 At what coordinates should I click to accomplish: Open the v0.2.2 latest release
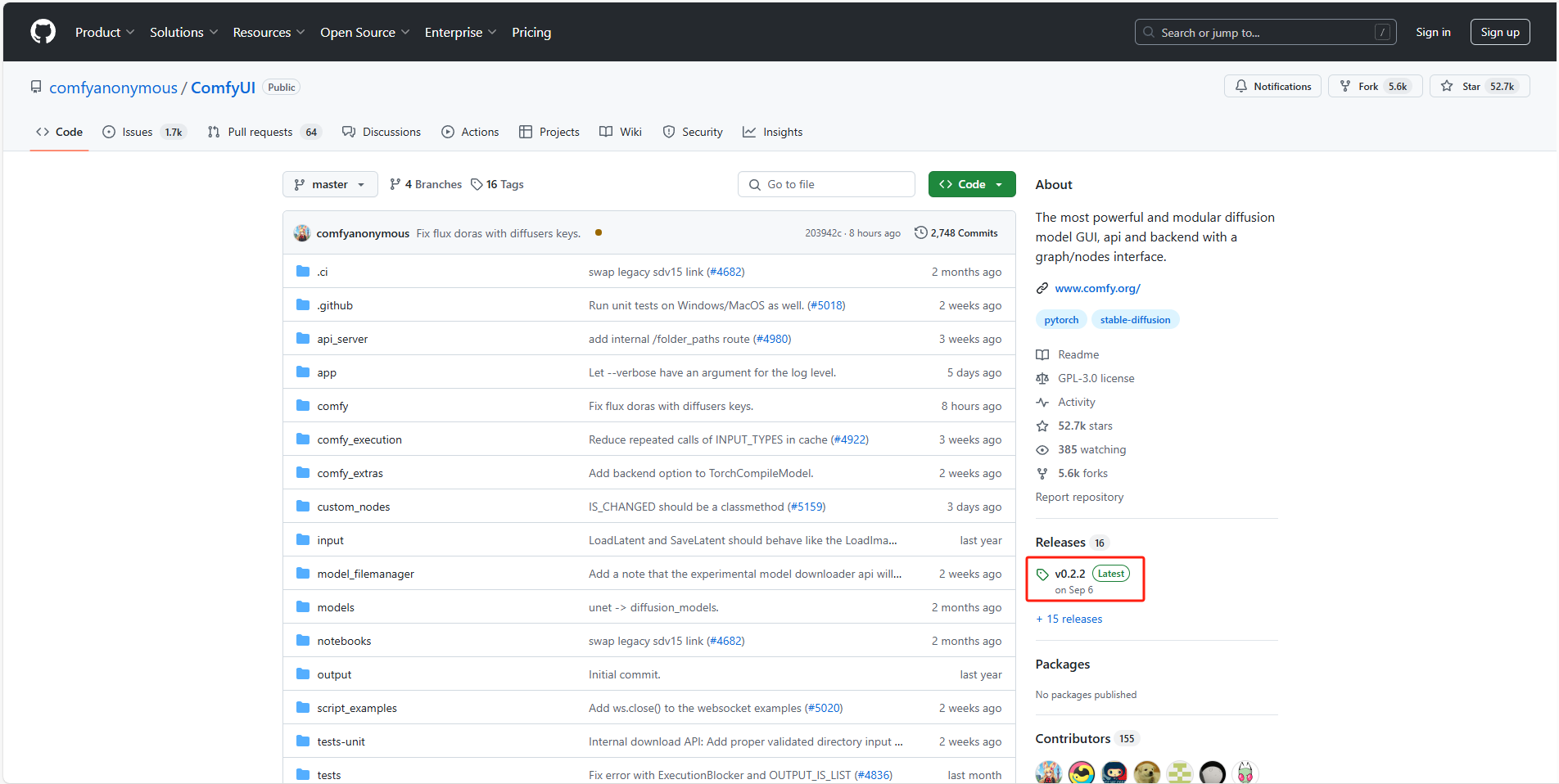pos(1069,574)
